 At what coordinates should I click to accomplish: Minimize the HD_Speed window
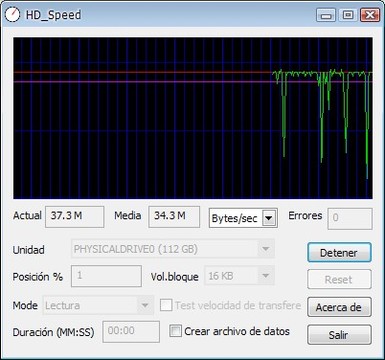326,15
